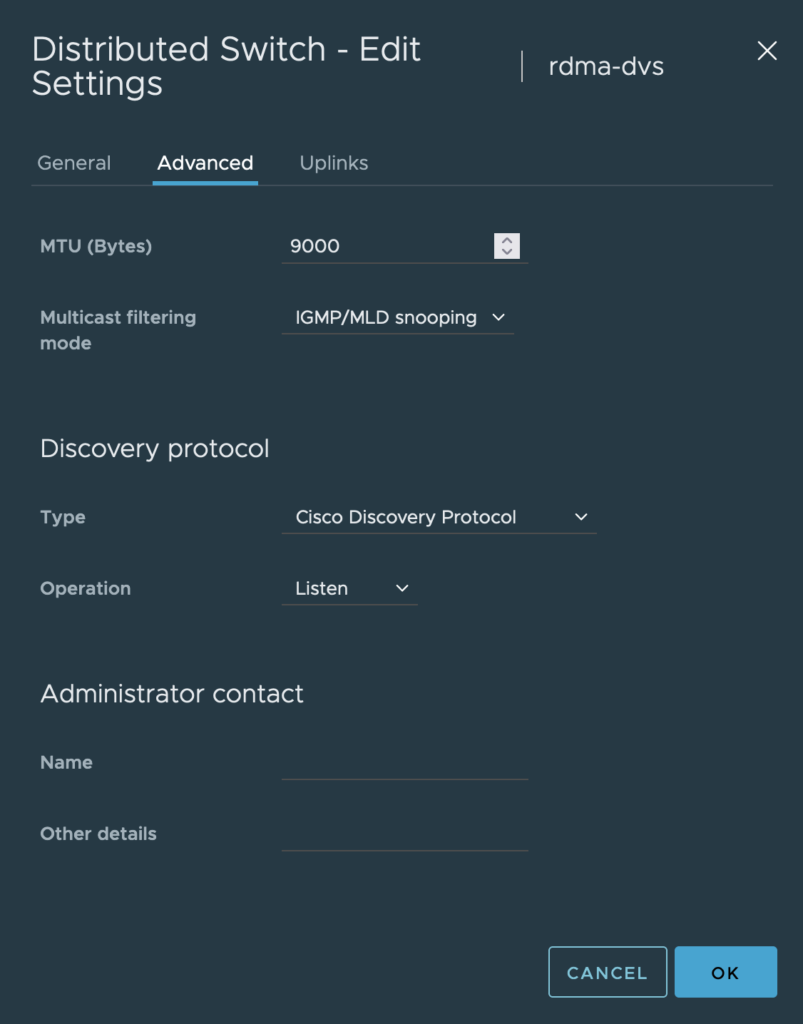Click the chevron next to Cisco Discovery Protocol
Image resolution: width=803 pixels, height=1024 pixels.
[581, 517]
